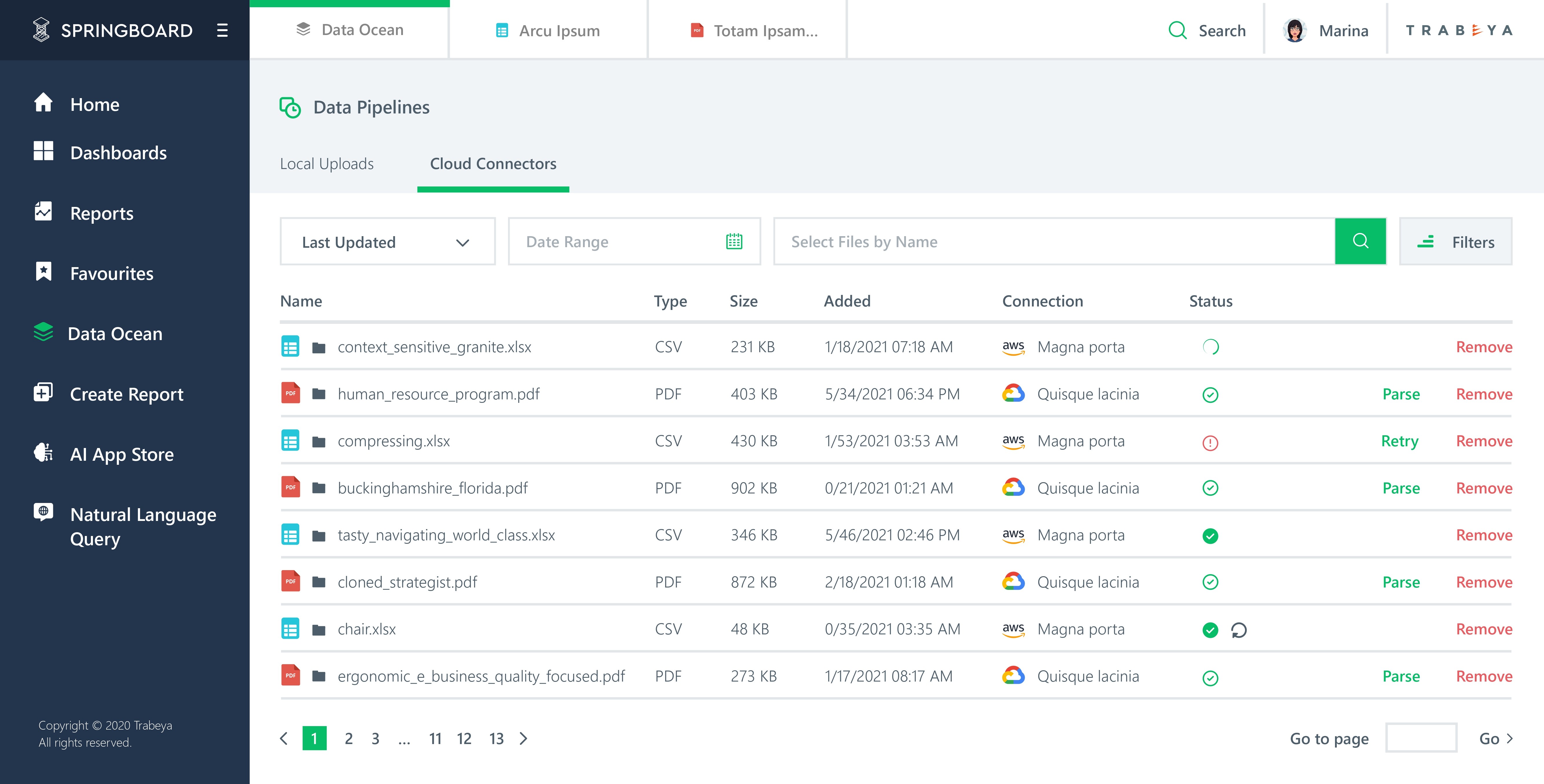The width and height of the screenshot is (1544, 784).
Task: Click the Go to page number field
Action: click(1421, 738)
